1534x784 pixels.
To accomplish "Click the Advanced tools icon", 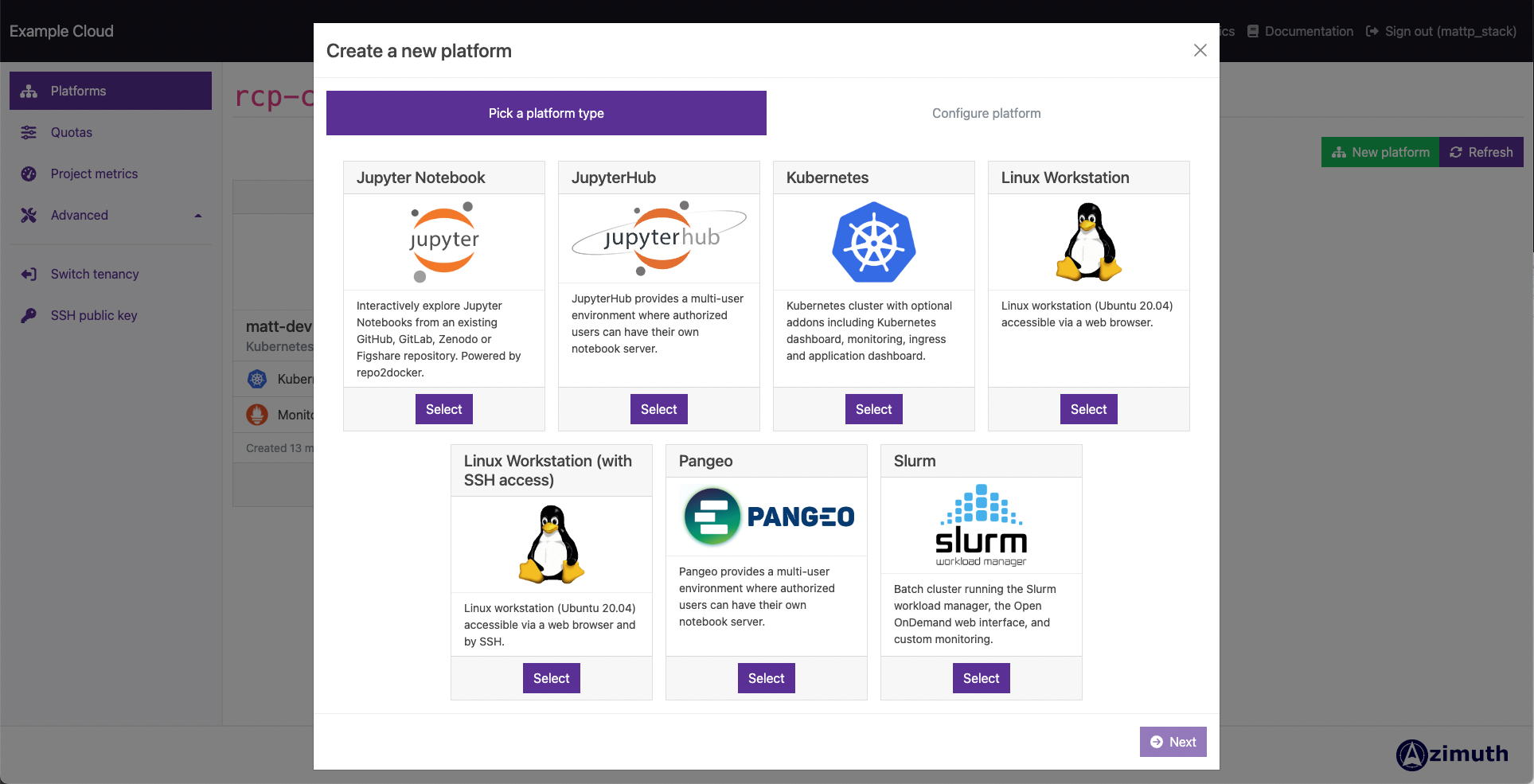I will pos(29,215).
